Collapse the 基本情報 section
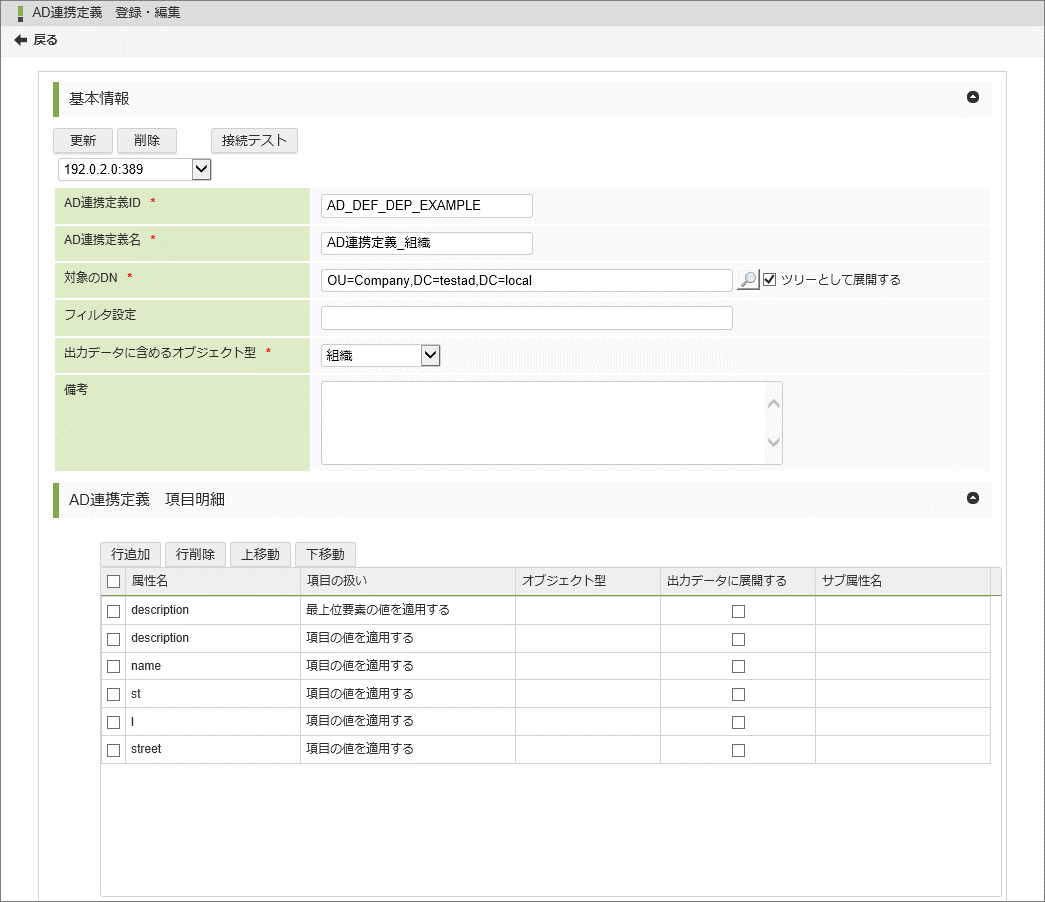This screenshot has width=1045, height=902. coord(972,98)
